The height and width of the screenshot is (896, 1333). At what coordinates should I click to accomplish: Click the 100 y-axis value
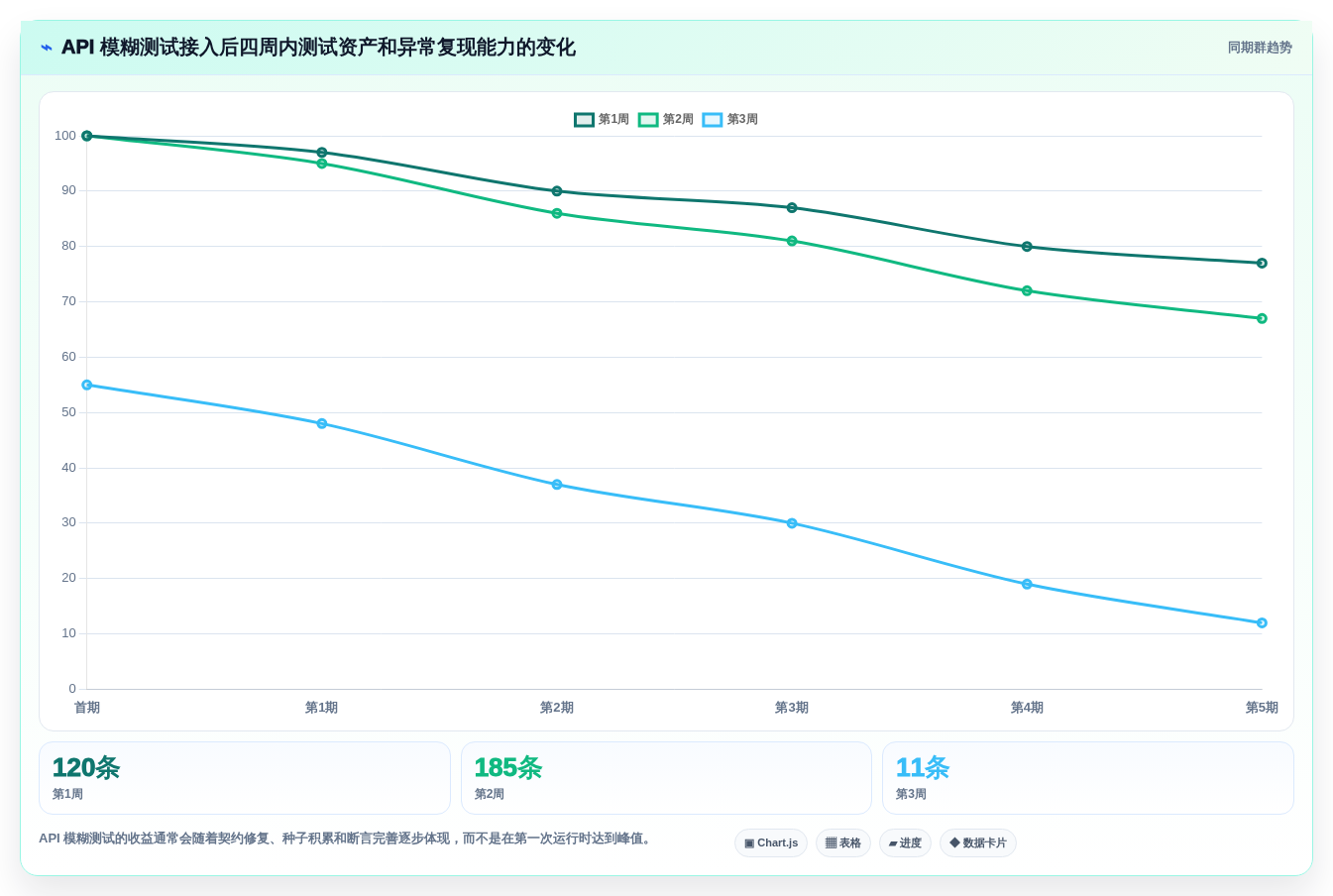click(x=65, y=136)
